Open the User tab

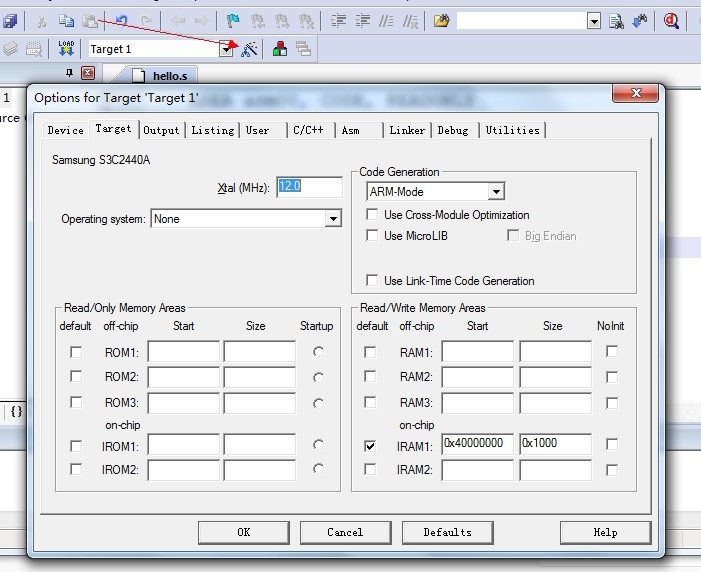[x=258, y=130]
